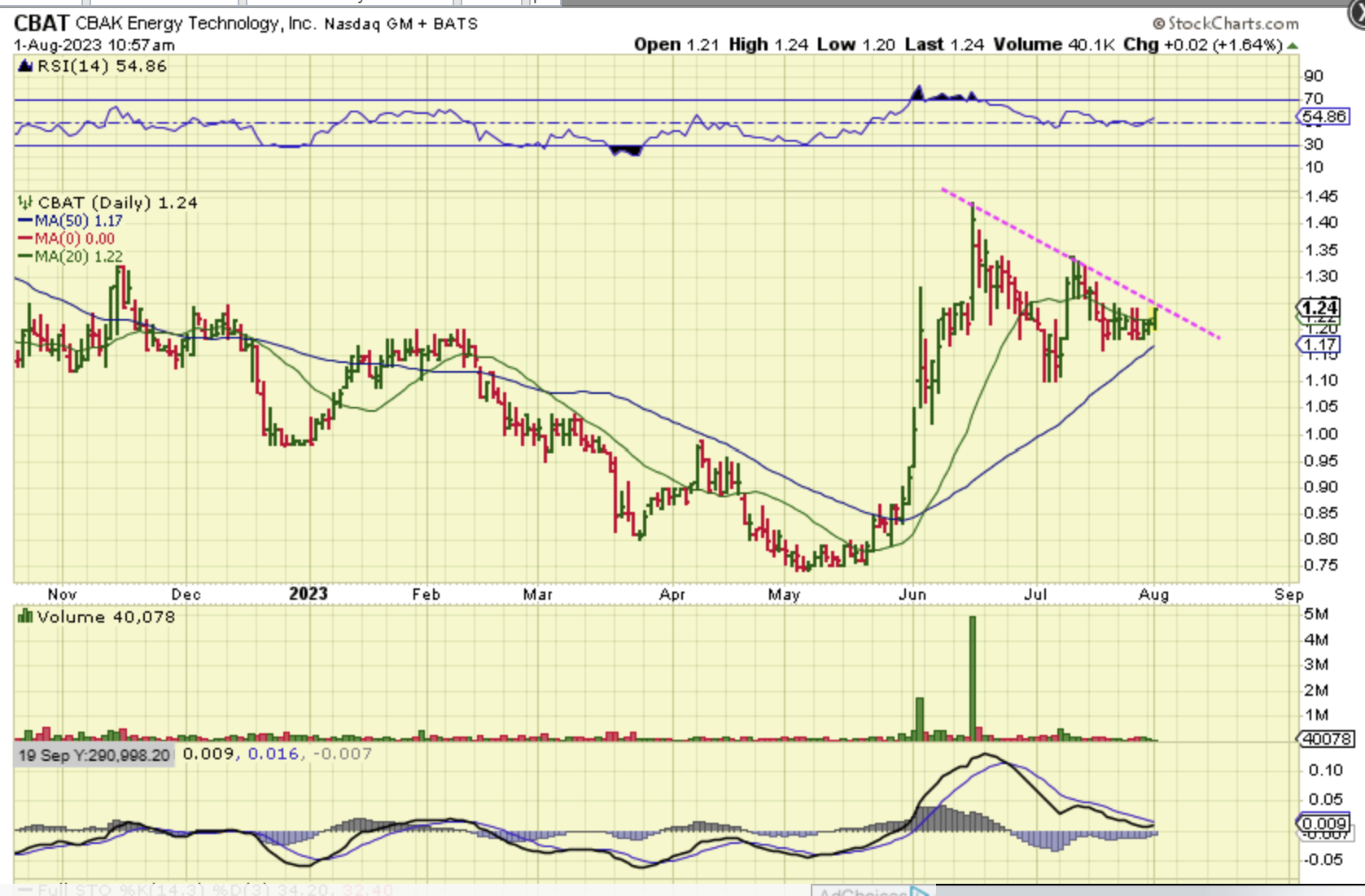Click the green up arrow beside Chg

[1293, 46]
